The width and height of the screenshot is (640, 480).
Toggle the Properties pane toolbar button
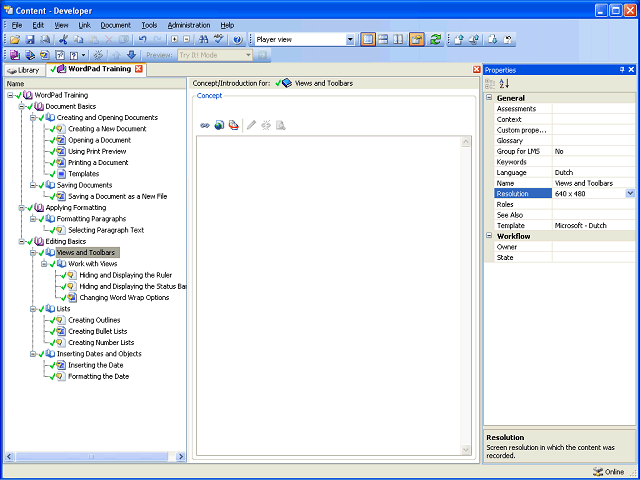pos(417,40)
